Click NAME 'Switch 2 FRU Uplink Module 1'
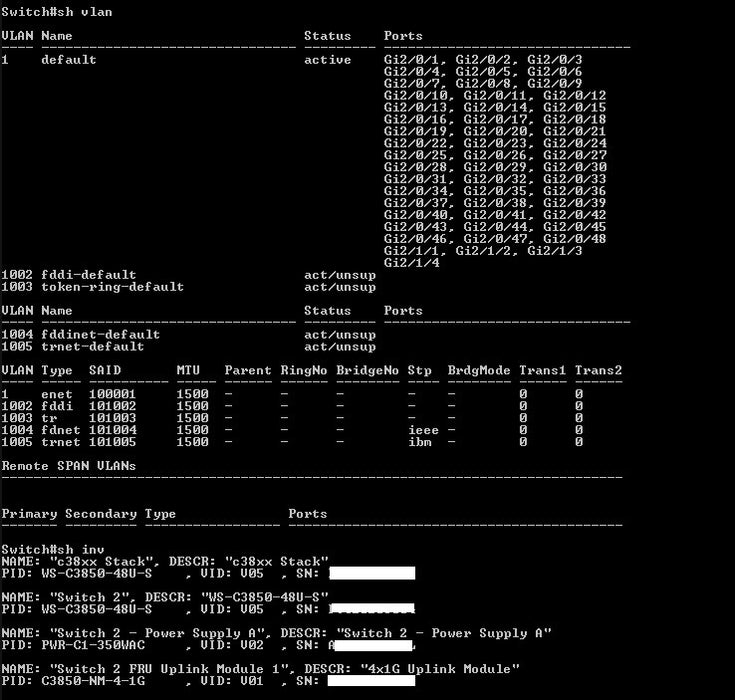This screenshot has height=700, width=735. click(168, 669)
